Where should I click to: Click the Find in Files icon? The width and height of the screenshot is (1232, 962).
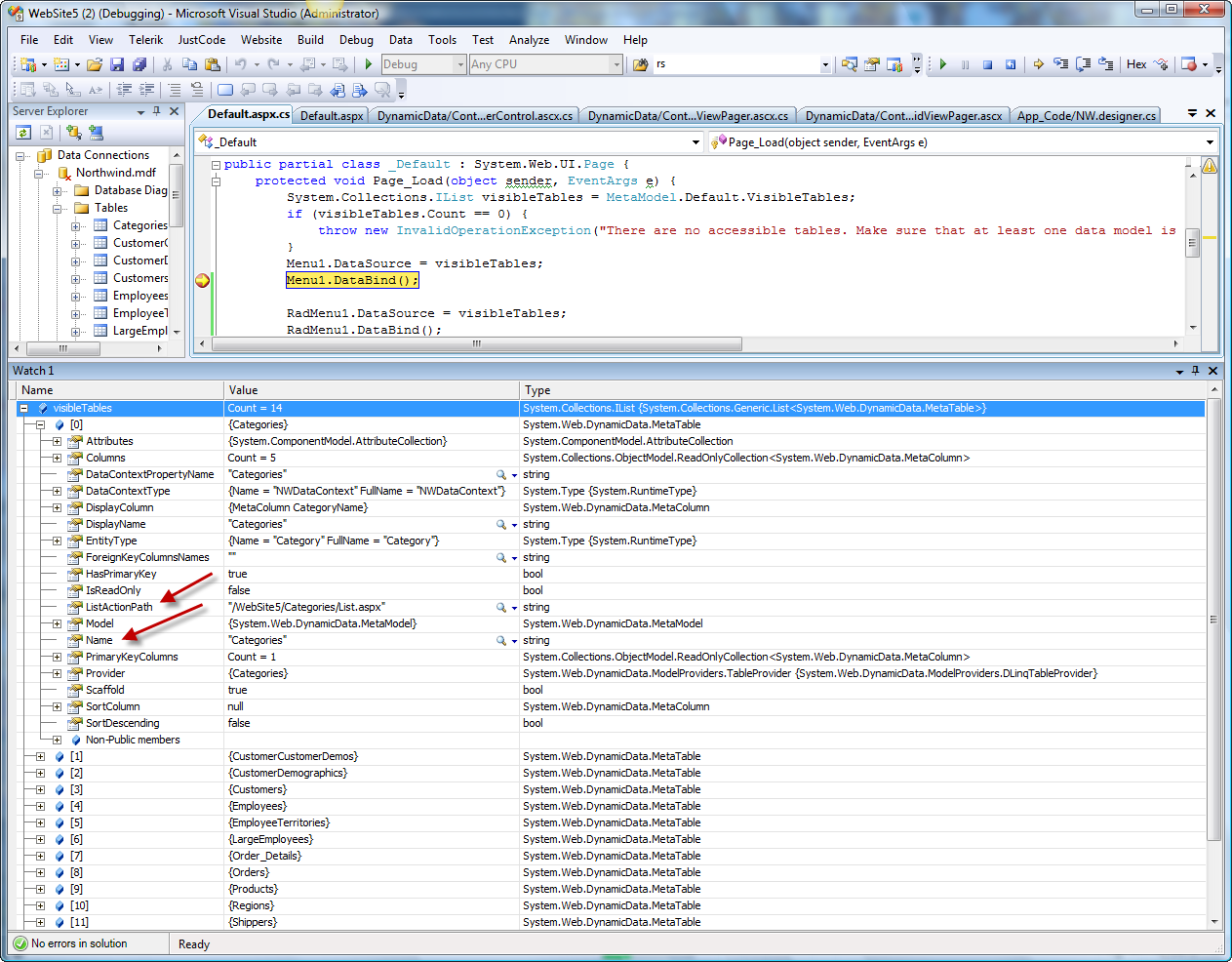click(641, 64)
